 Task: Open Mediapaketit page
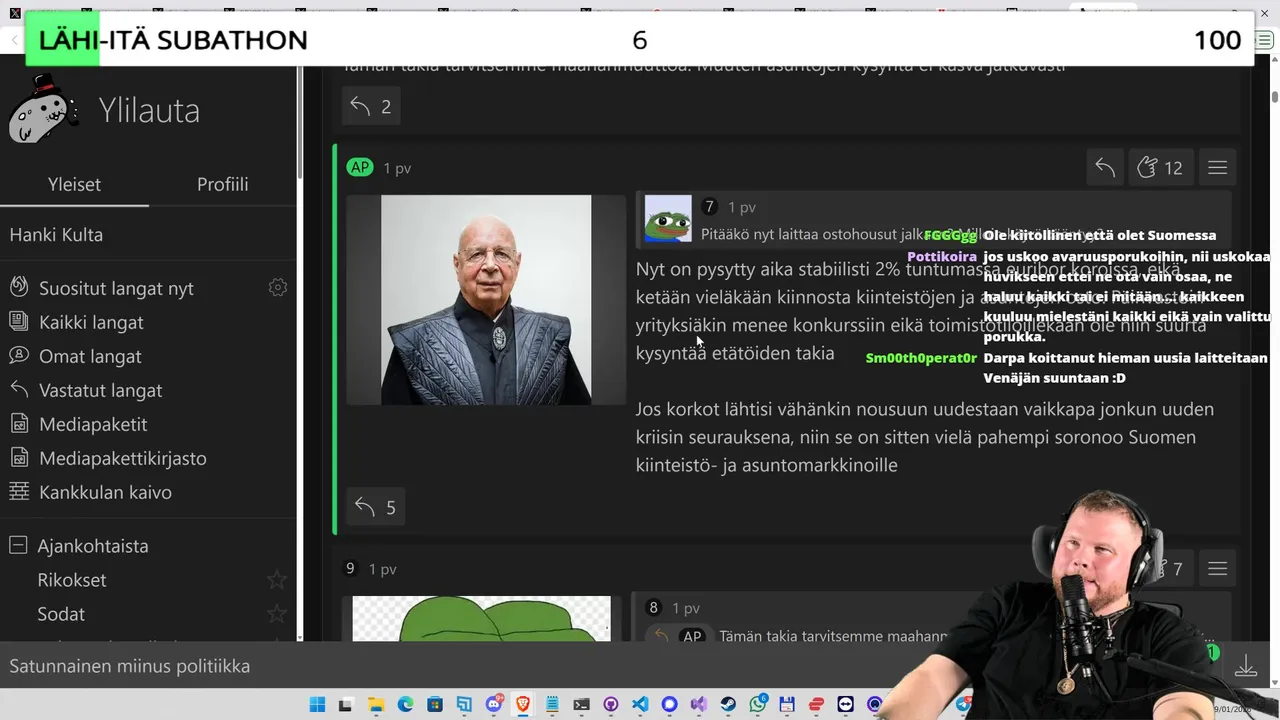coord(93,424)
